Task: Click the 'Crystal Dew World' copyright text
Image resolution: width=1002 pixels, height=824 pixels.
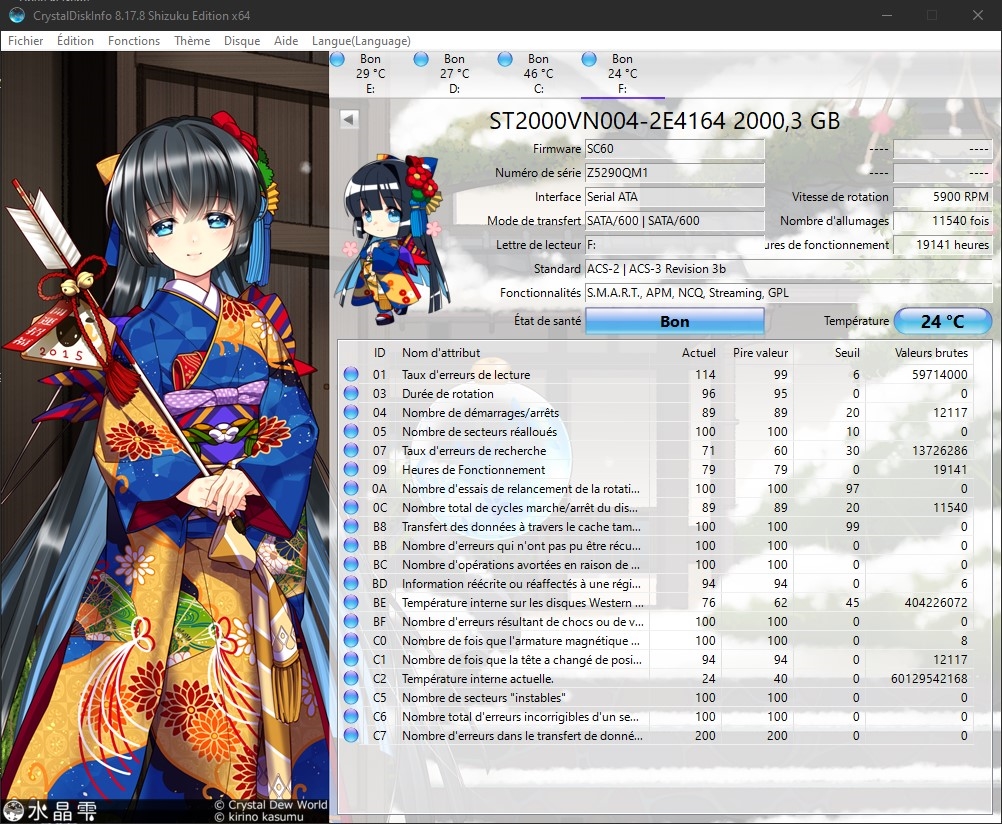Action: tap(271, 805)
